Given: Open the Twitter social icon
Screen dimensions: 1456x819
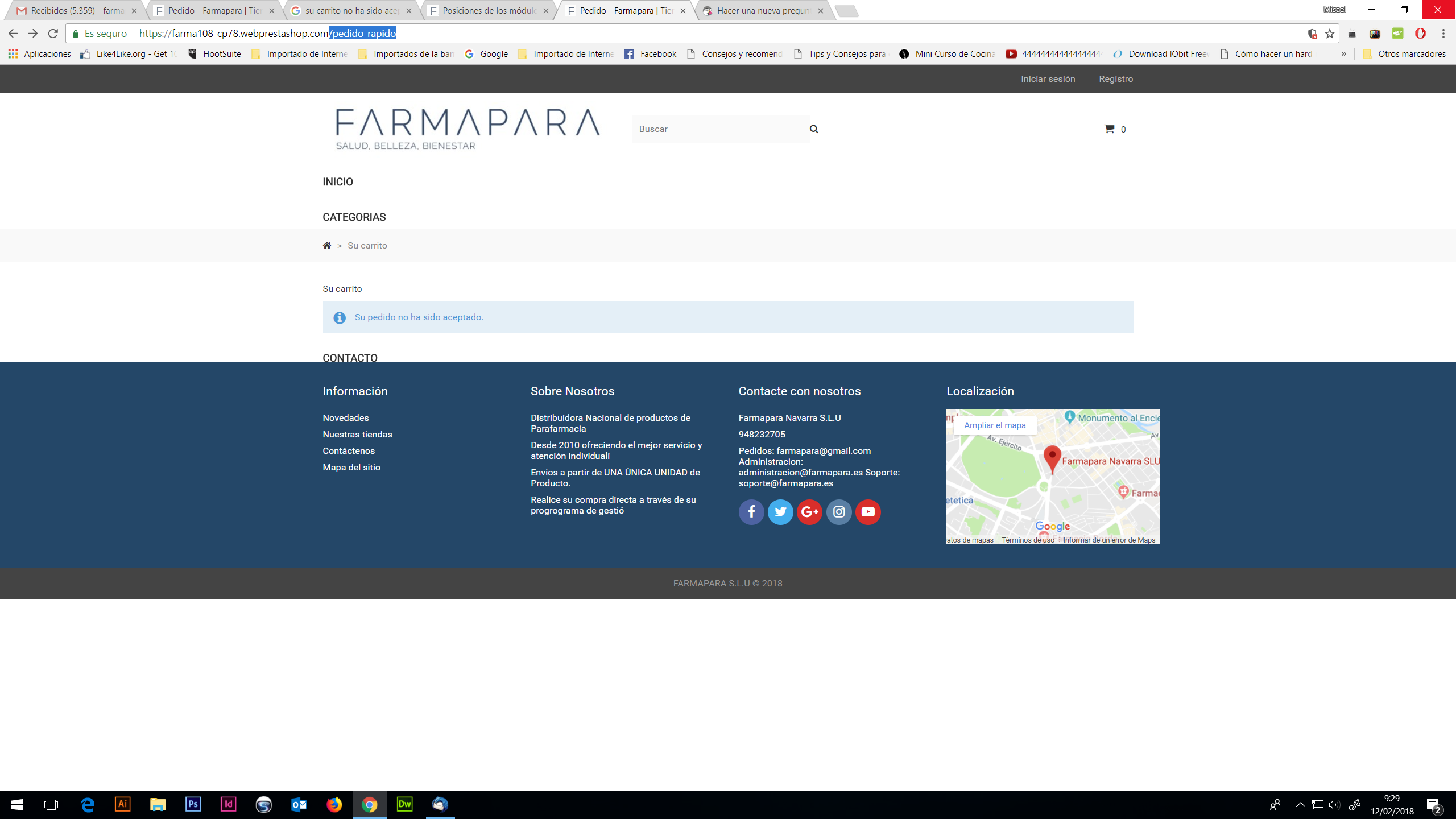Looking at the screenshot, I should pos(780,512).
